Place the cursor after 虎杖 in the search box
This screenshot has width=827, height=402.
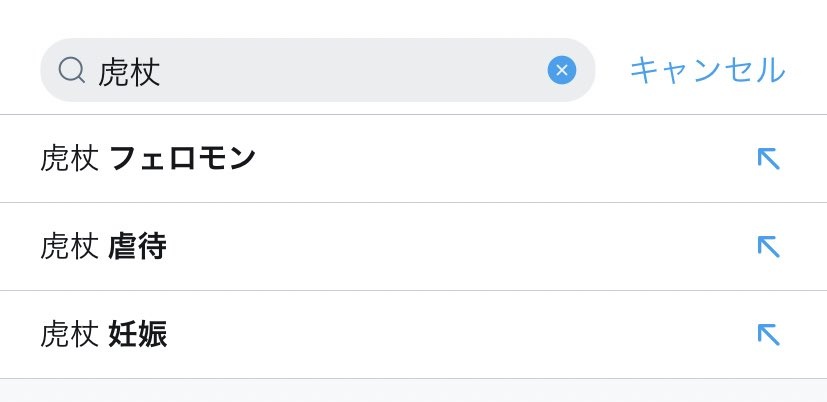(x=161, y=71)
